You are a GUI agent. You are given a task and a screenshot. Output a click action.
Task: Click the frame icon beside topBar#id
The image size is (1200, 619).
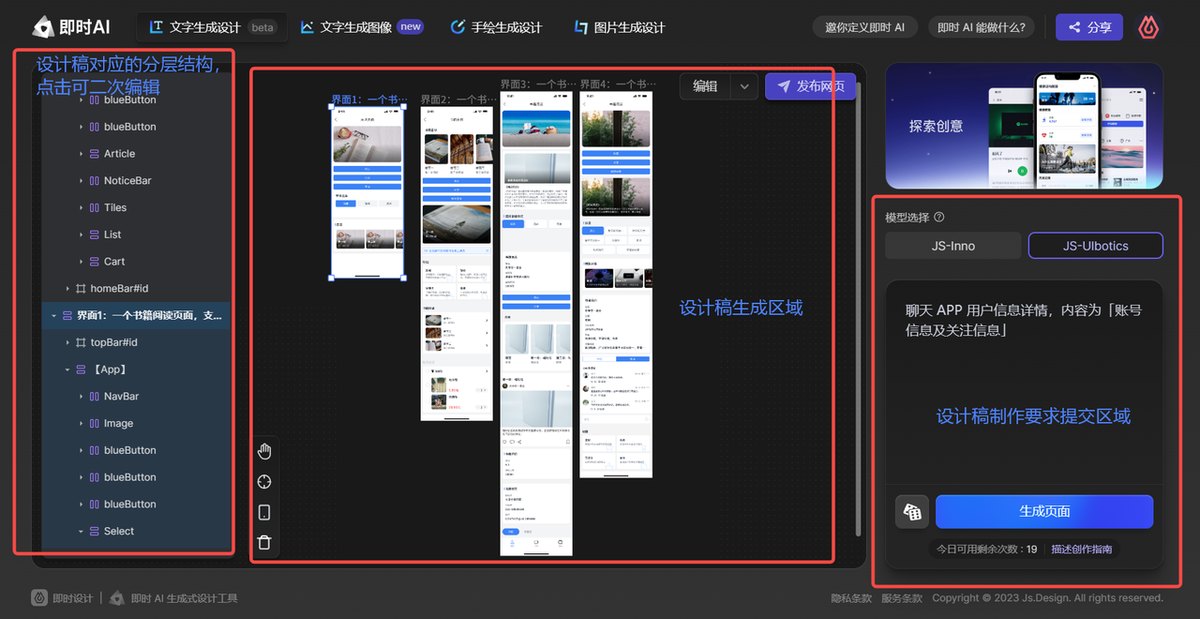[81, 342]
